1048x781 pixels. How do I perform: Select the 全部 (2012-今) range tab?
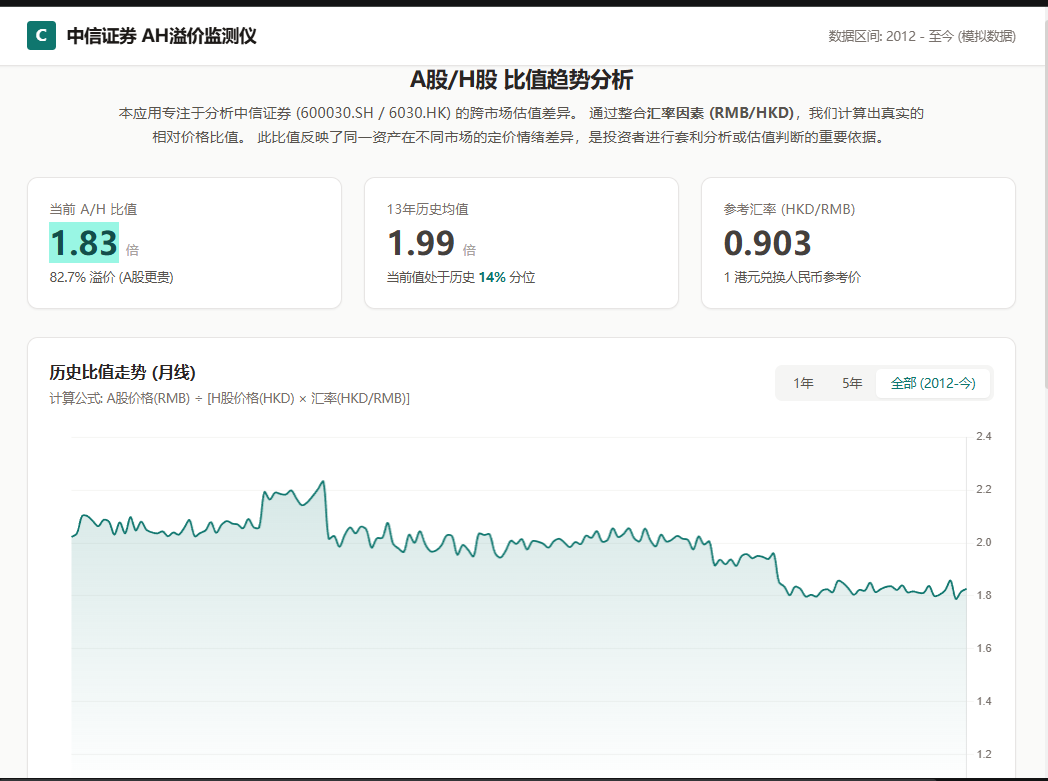coord(932,383)
